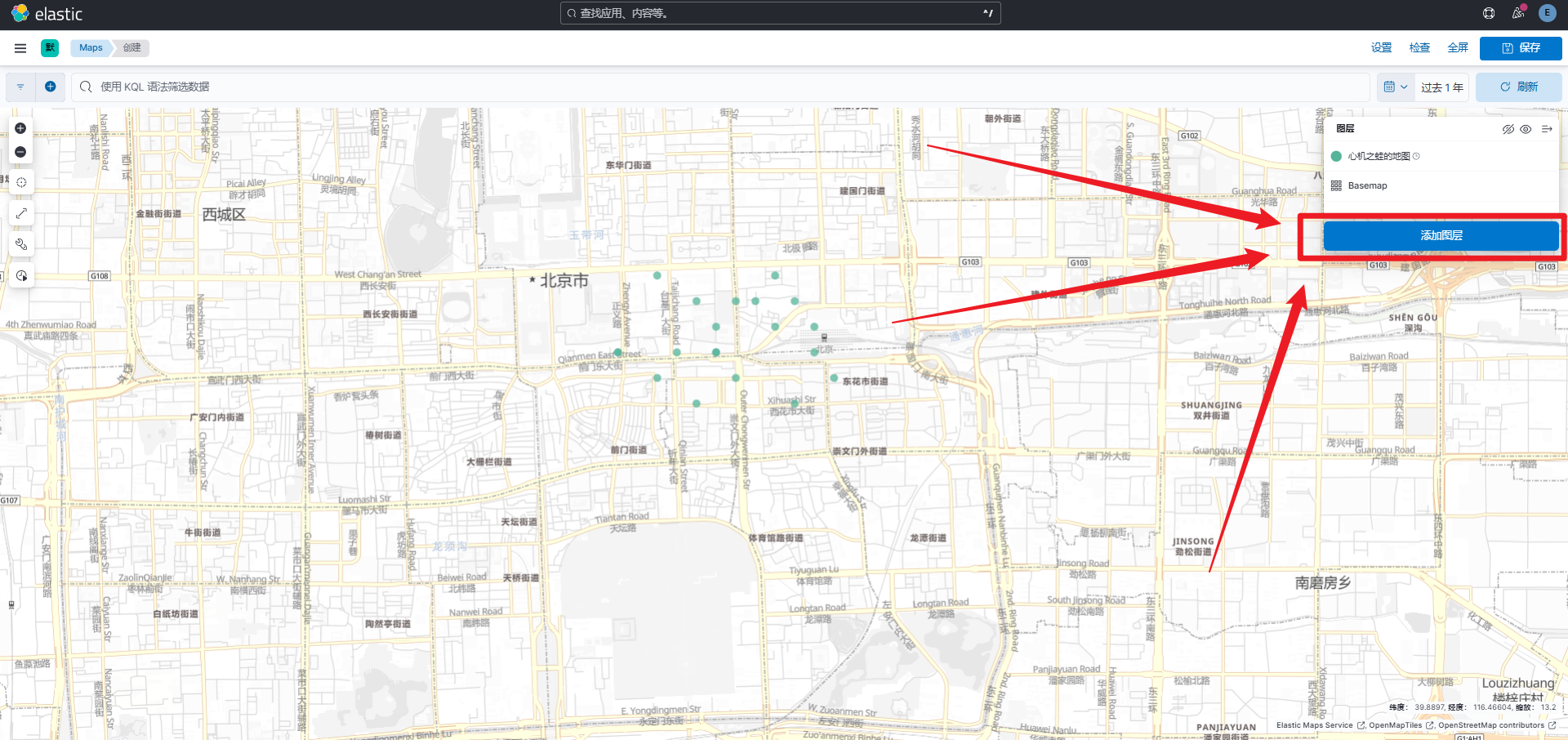Viewport: 1568px width, 740px height.
Task: Switch to 全屏 mode
Action: (x=1458, y=48)
